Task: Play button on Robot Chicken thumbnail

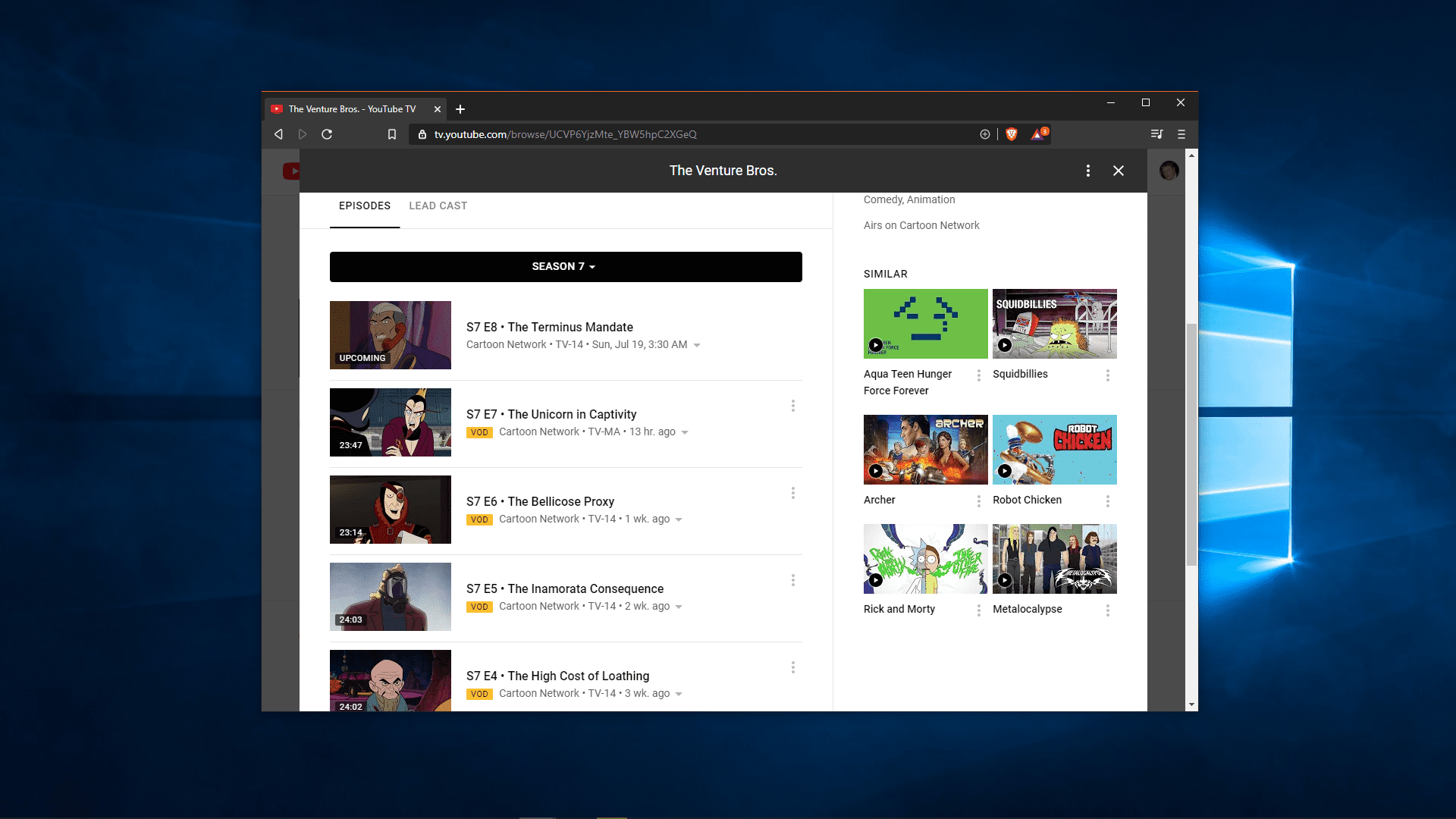Action: (1005, 471)
